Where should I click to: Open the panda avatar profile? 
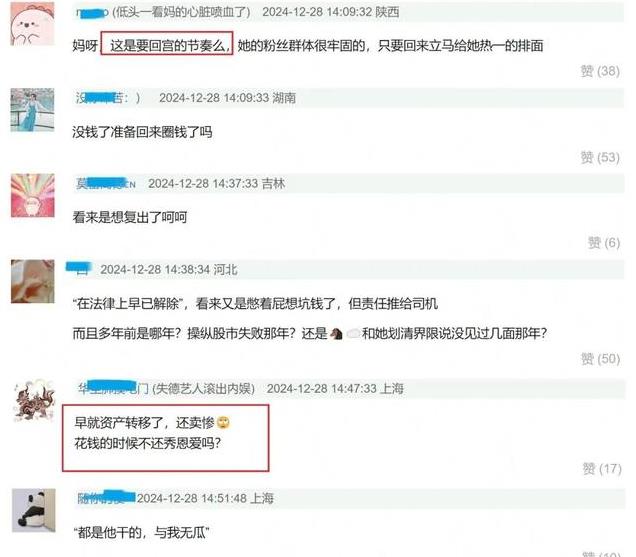coord(34,510)
